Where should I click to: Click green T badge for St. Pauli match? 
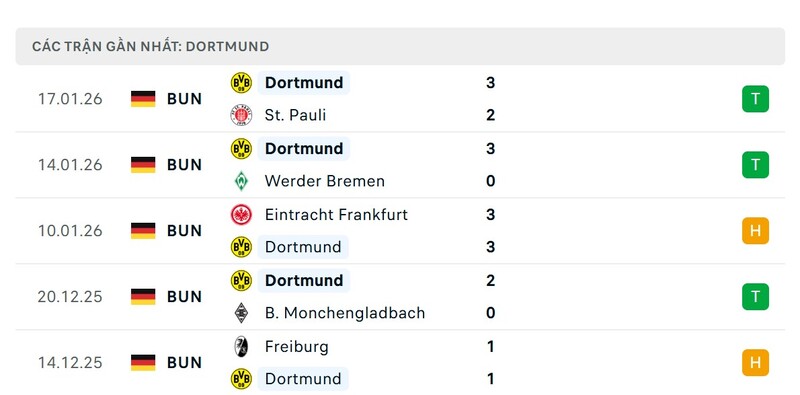[756, 99]
